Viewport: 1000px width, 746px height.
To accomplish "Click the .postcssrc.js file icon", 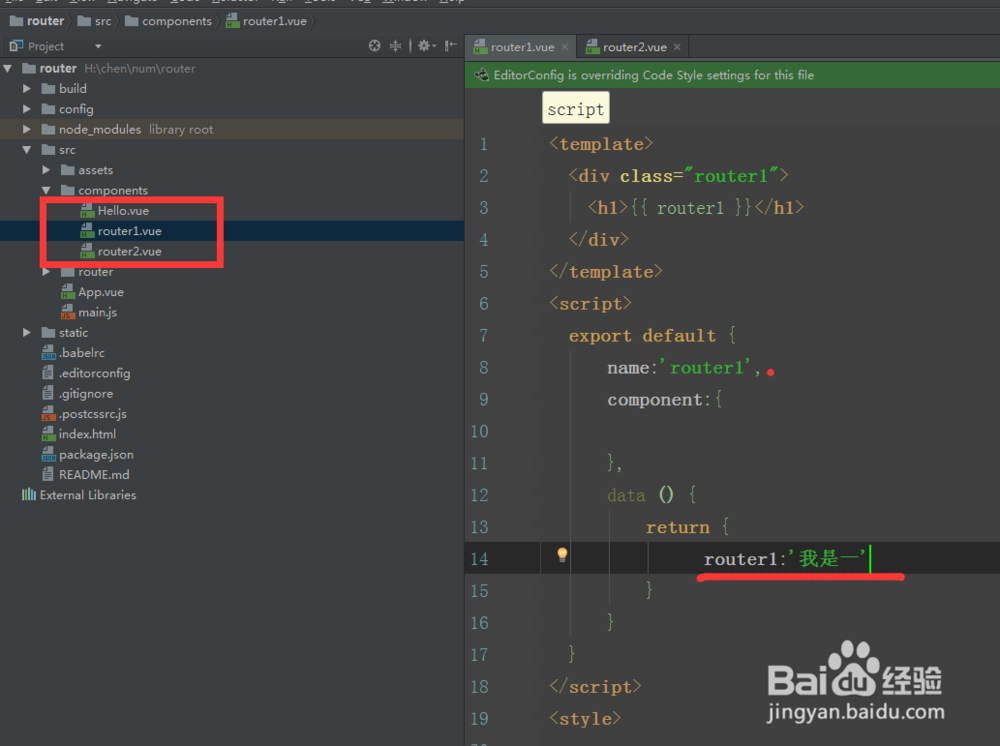I will point(48,414).
